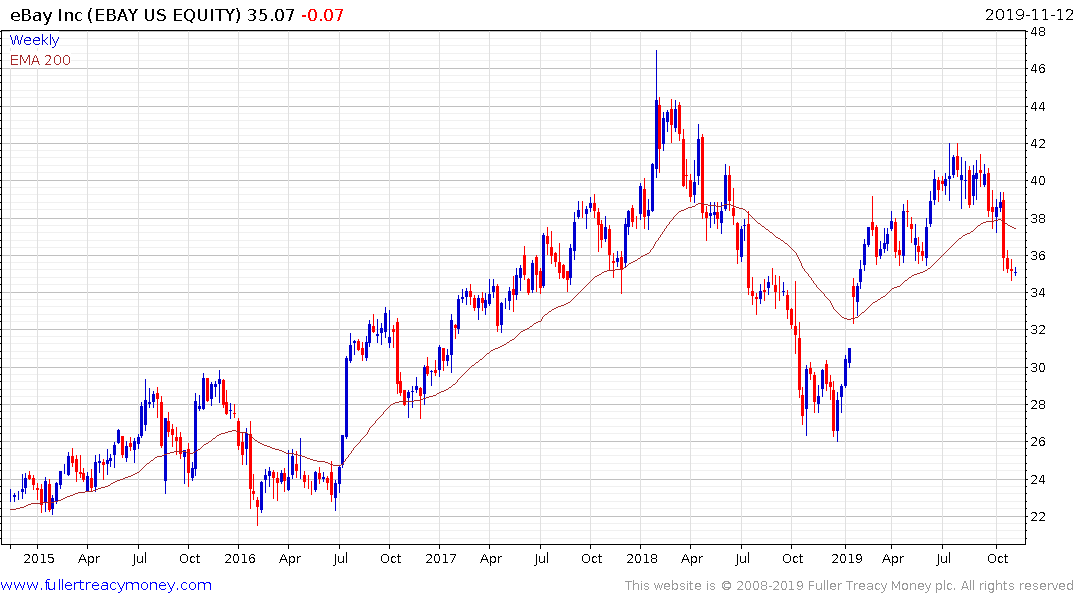Click the 30 price axis label

[x=1037, y=368]
